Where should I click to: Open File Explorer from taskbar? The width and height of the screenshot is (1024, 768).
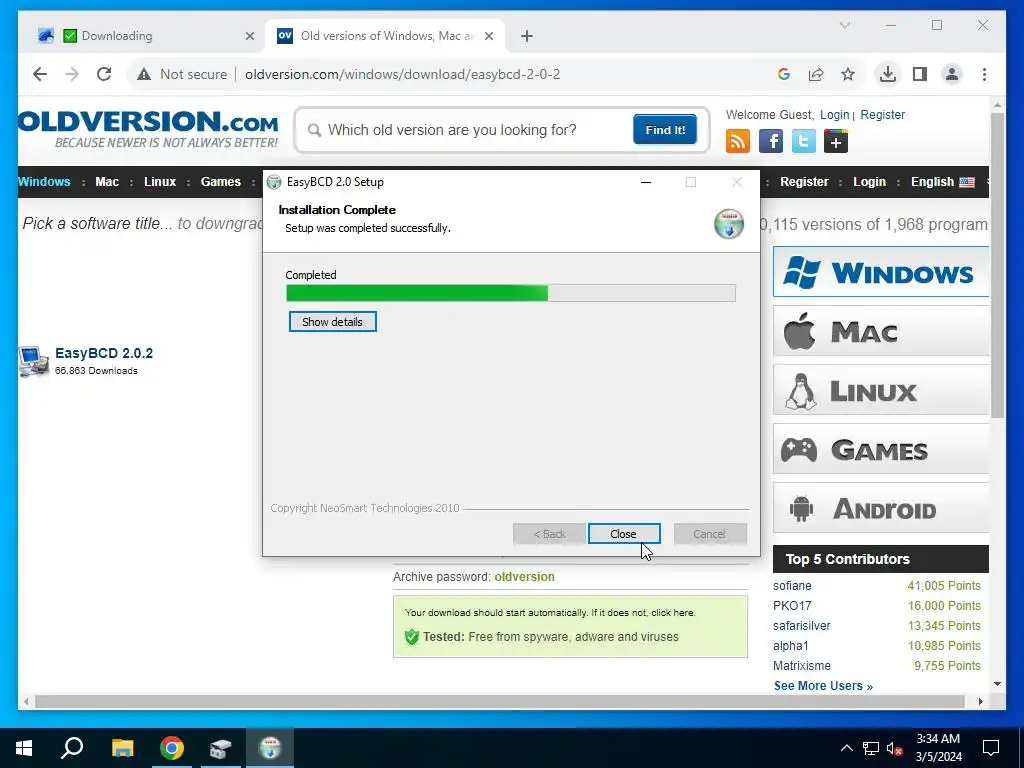pyautogui.click(x=122, y=748)
